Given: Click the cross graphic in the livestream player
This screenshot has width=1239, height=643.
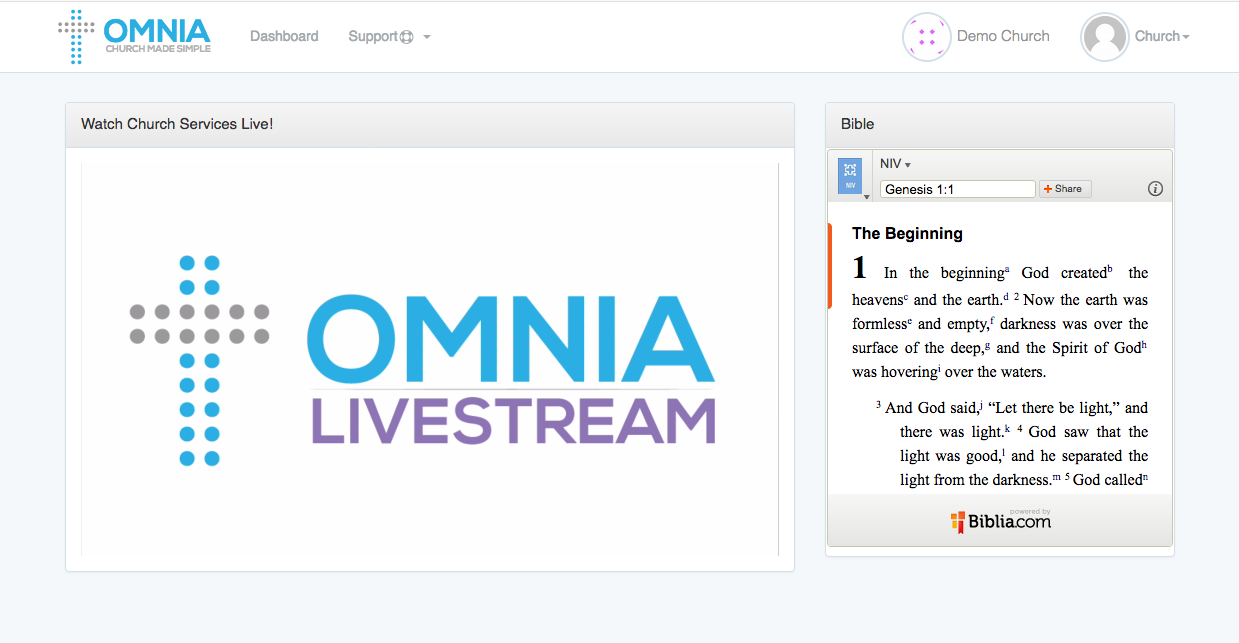Looking at the screenshot, I should coord(199,362).
